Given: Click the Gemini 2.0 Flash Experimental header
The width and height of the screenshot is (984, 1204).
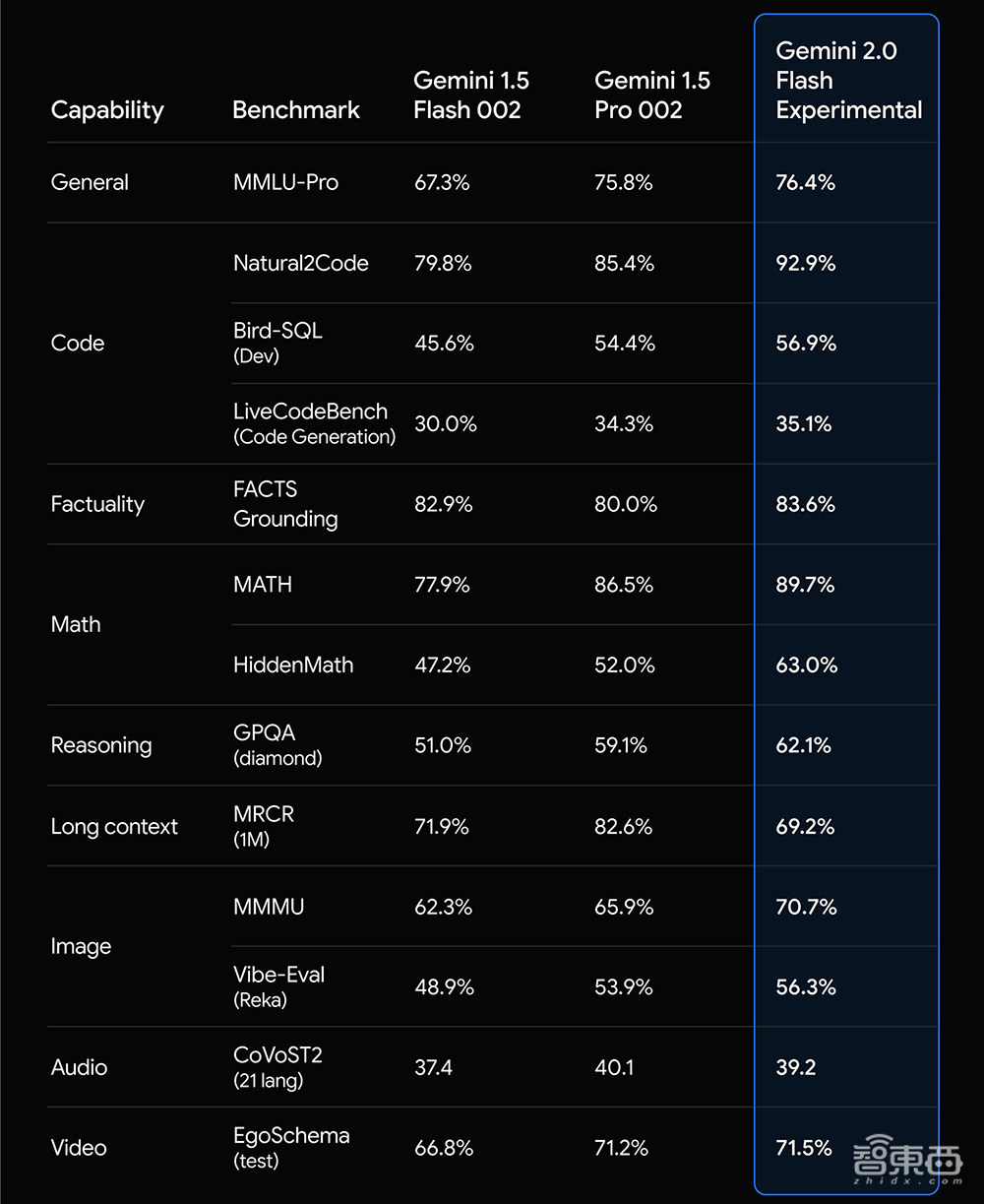Looking at the screenshot, I should tap(848, 80).
